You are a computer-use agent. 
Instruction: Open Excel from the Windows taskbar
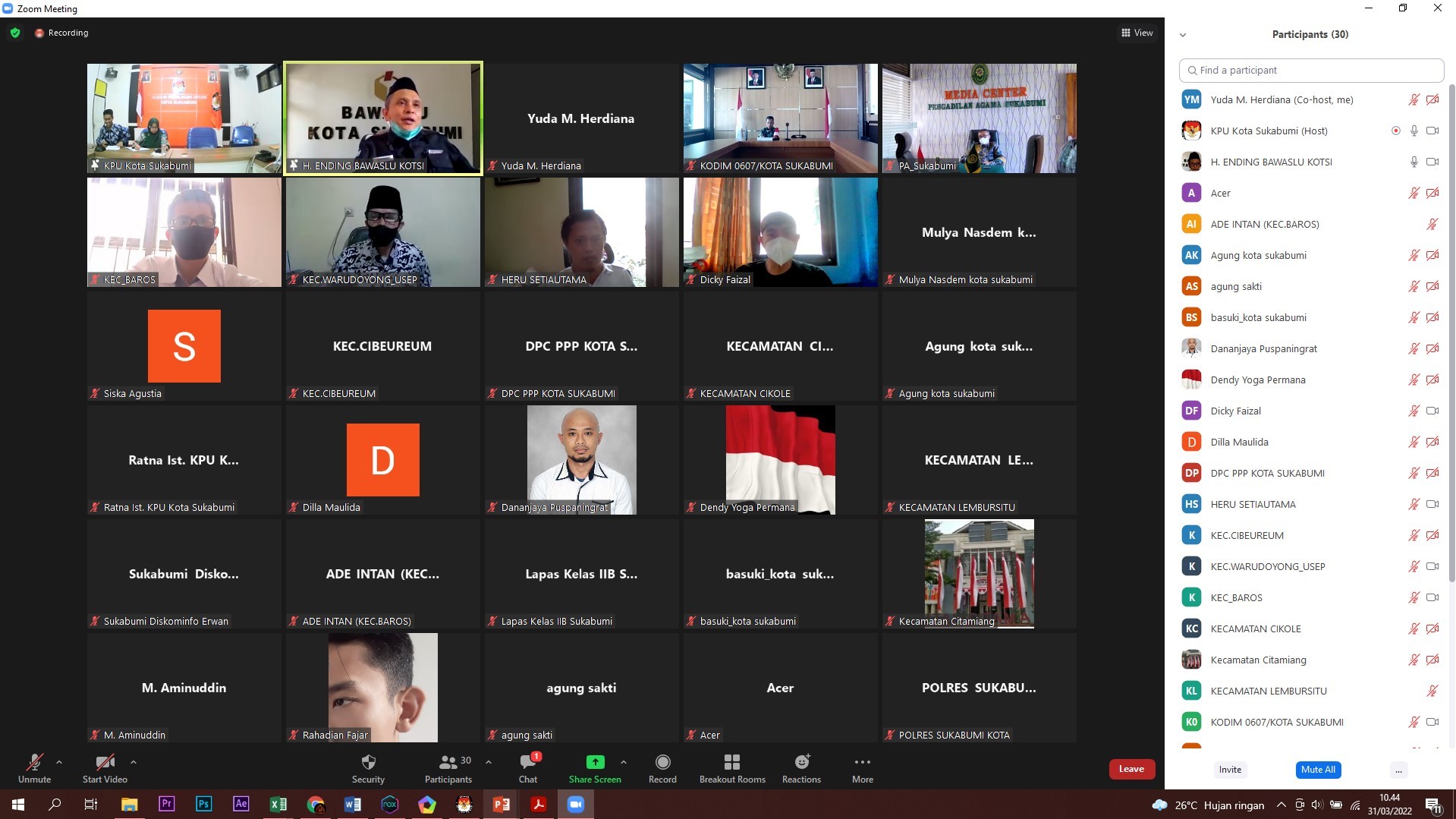point(278,804)
